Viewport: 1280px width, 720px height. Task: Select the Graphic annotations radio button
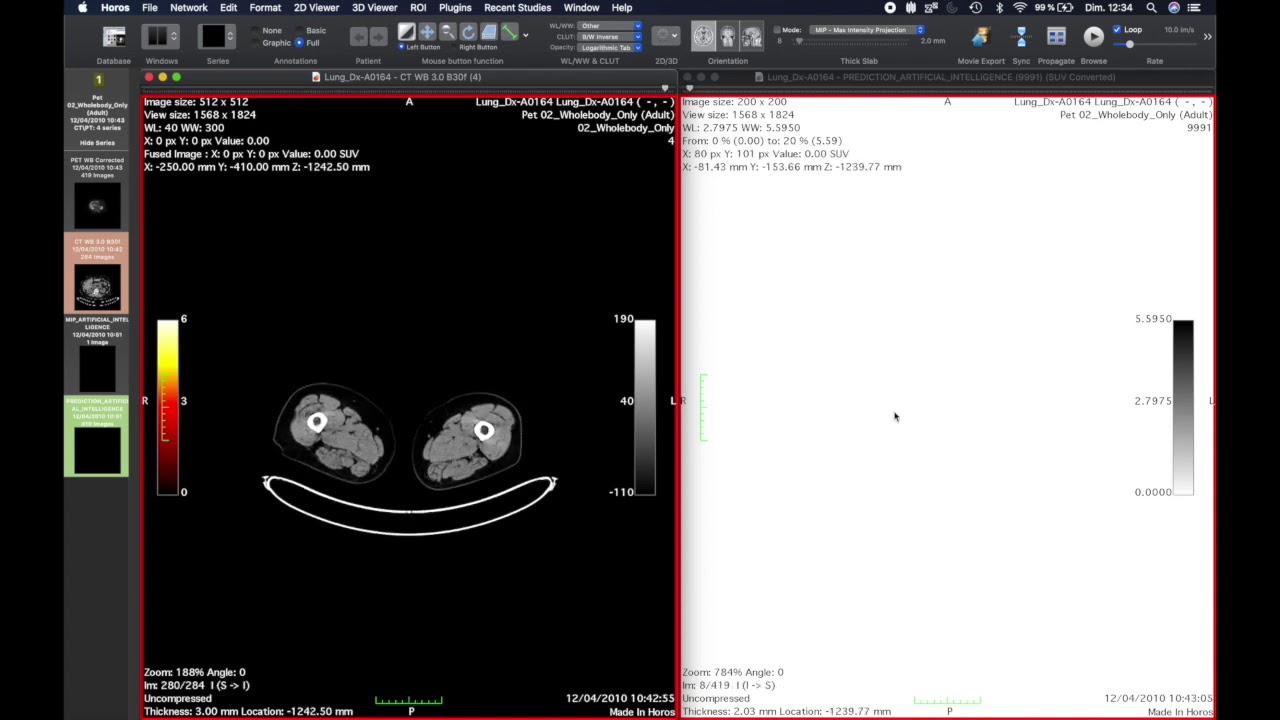point(254,43)
